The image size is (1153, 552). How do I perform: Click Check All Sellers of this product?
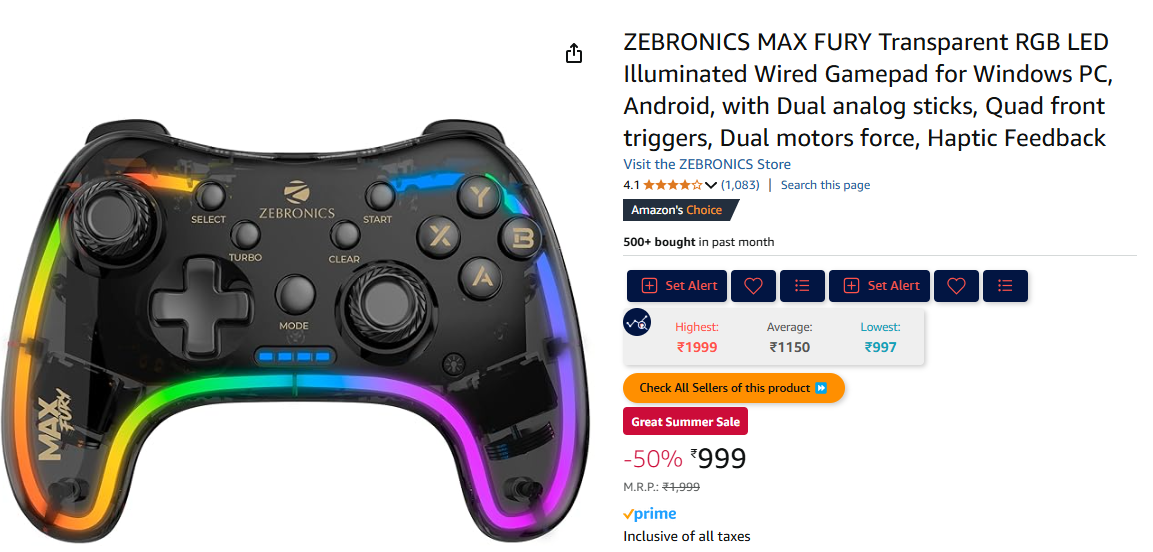click(x=734, y=388)
